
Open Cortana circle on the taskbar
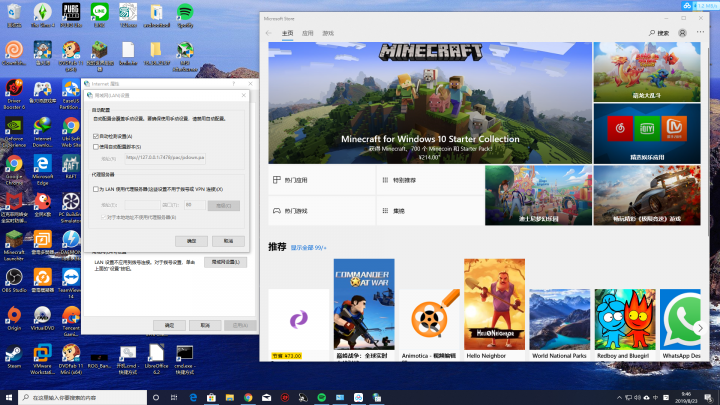[x=156, y=397]
